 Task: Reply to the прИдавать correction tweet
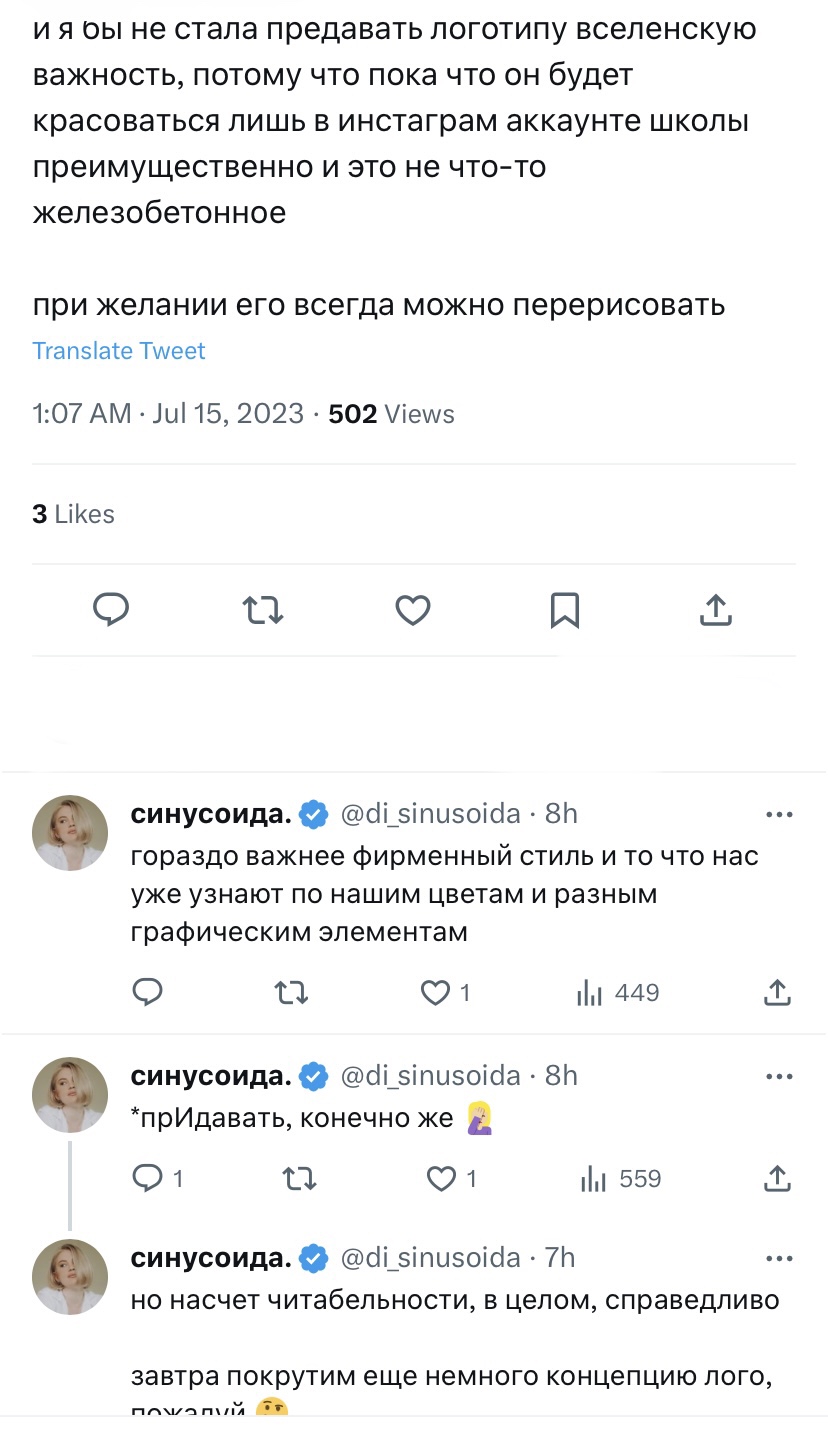[x=147, y=1179]
